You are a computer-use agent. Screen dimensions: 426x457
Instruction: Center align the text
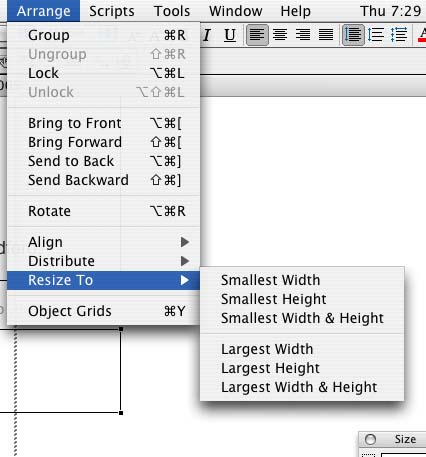280,35
